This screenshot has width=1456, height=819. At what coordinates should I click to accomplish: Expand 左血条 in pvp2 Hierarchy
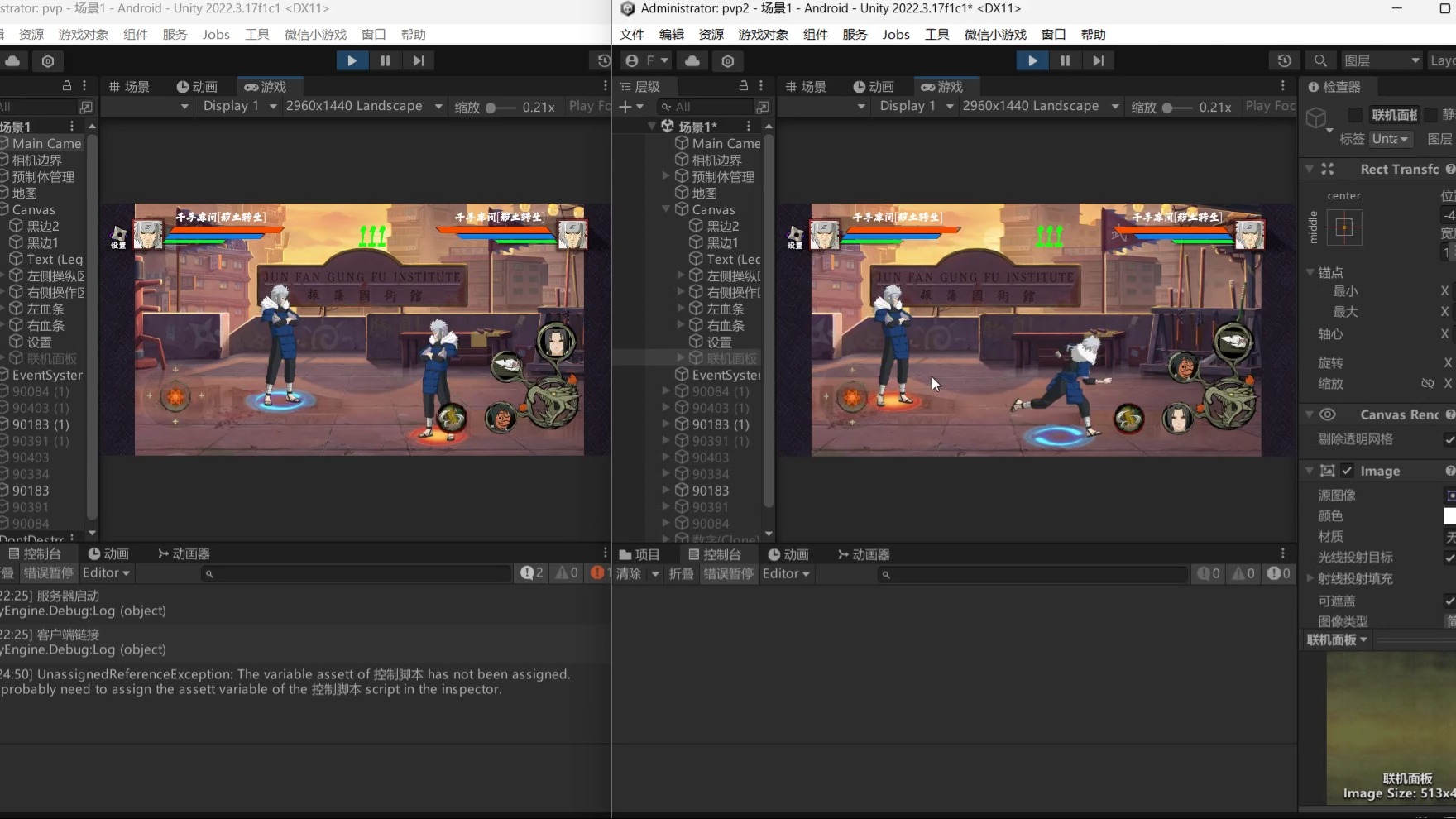[x=681, y=309]
